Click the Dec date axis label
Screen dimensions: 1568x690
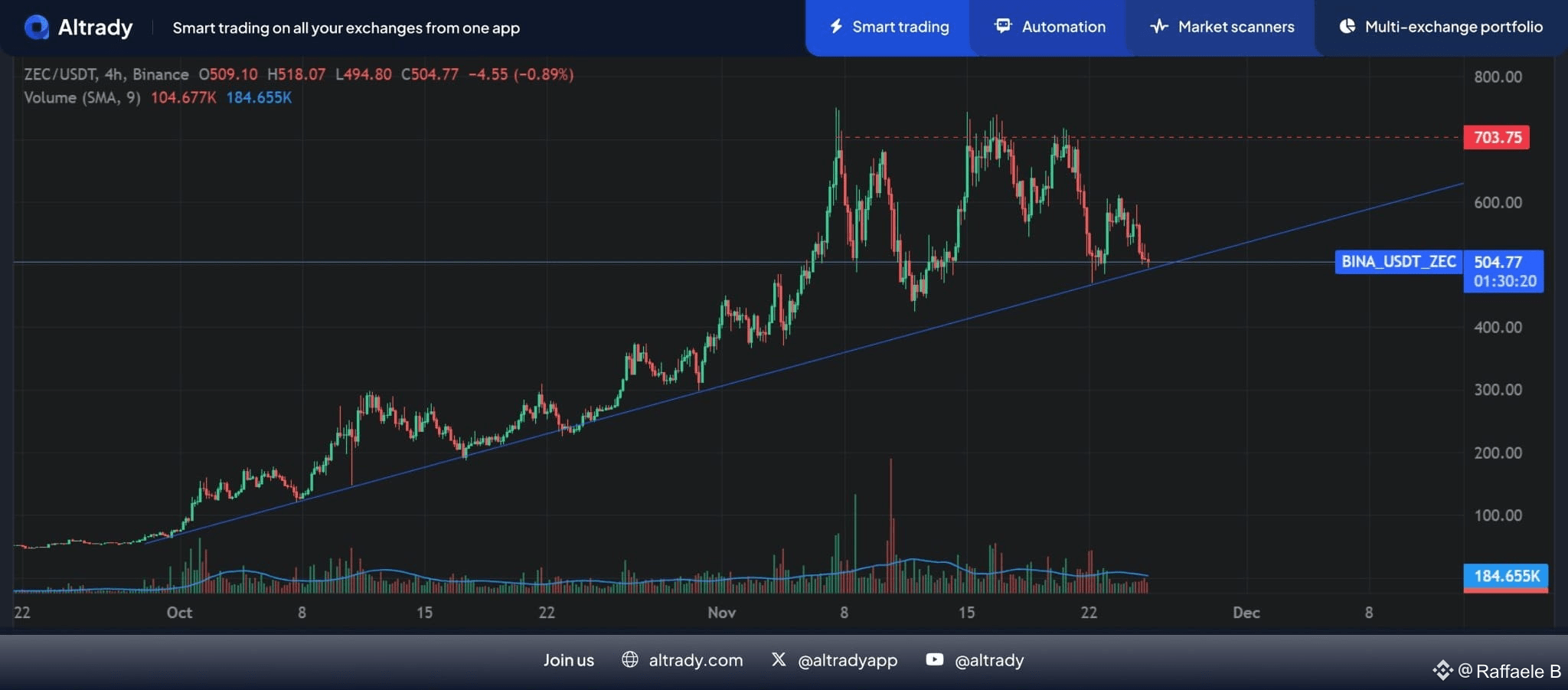(x=1246, y=613)
